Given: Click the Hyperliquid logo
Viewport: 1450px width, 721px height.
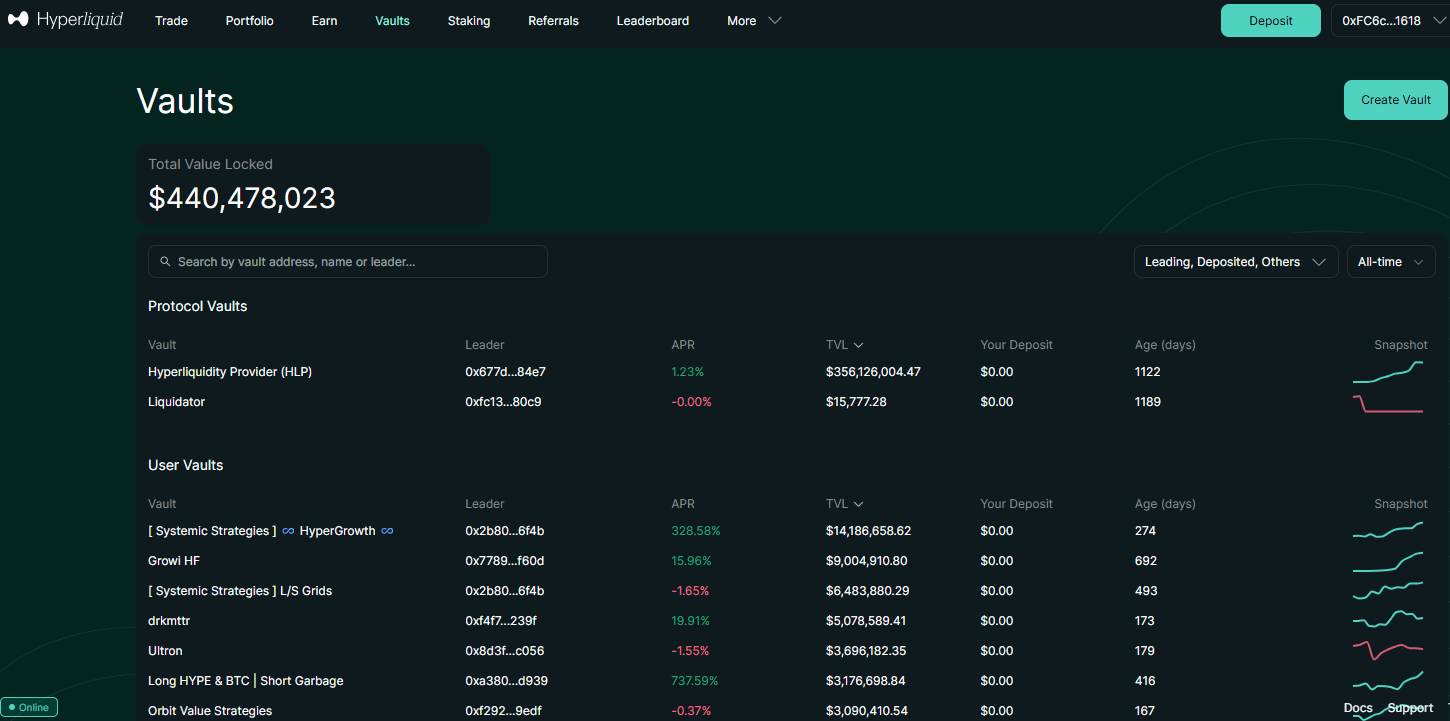Looking at the screenshot, I should click(x=66, y=20).
